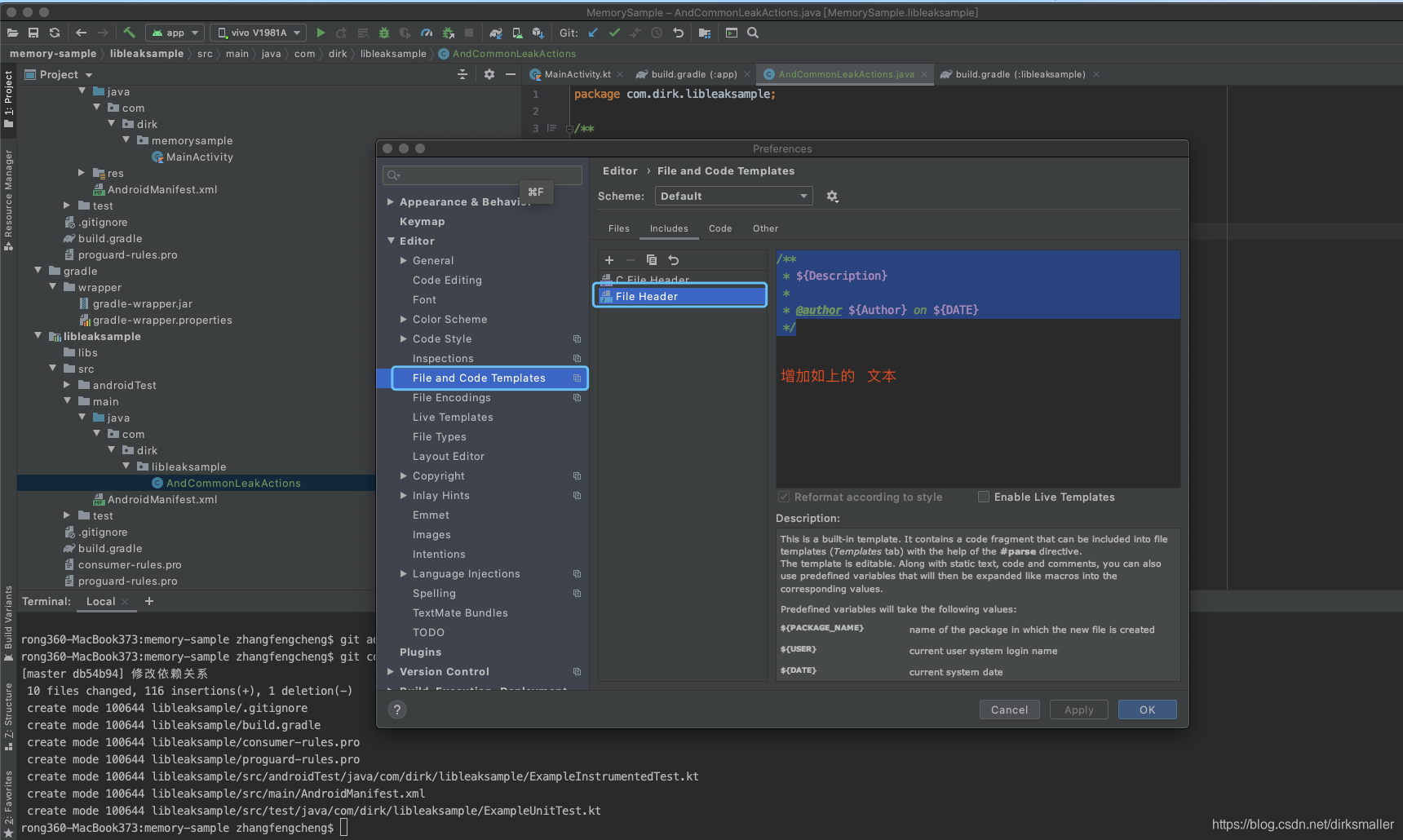Toggle Reformat according to style checkbox

784,497
